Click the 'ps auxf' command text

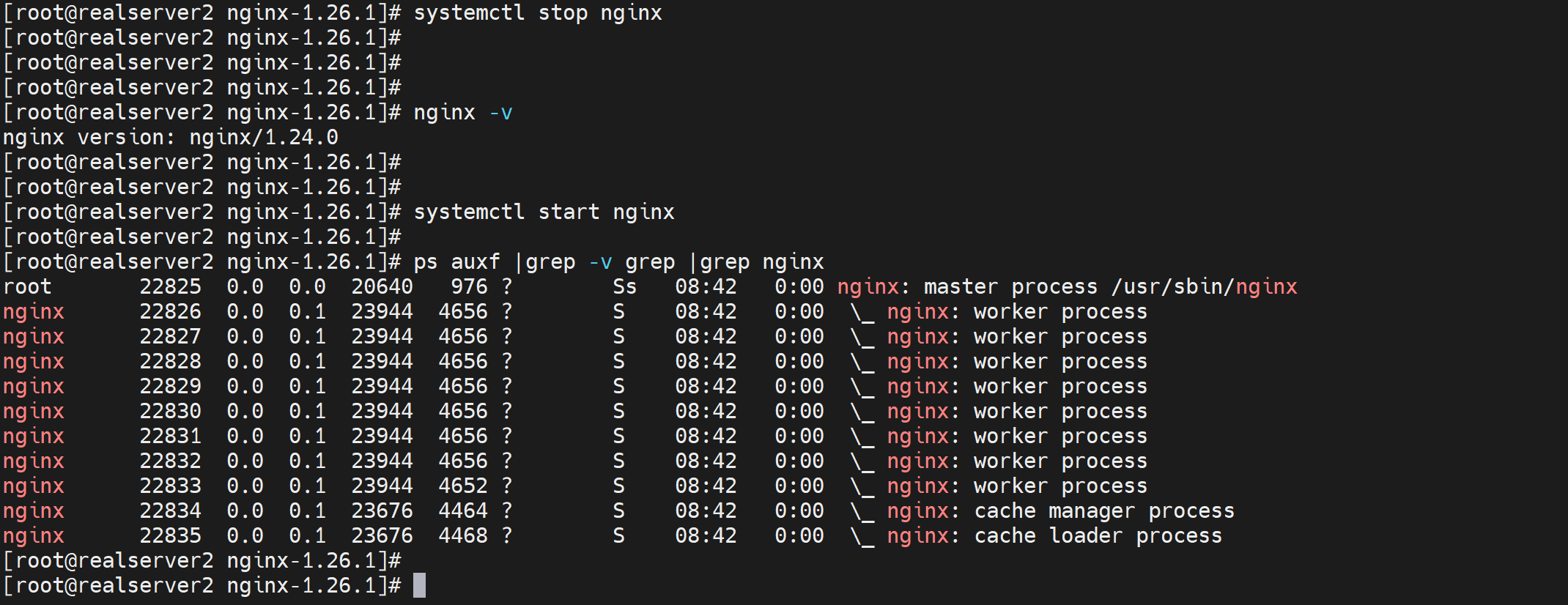click(456, 262)
